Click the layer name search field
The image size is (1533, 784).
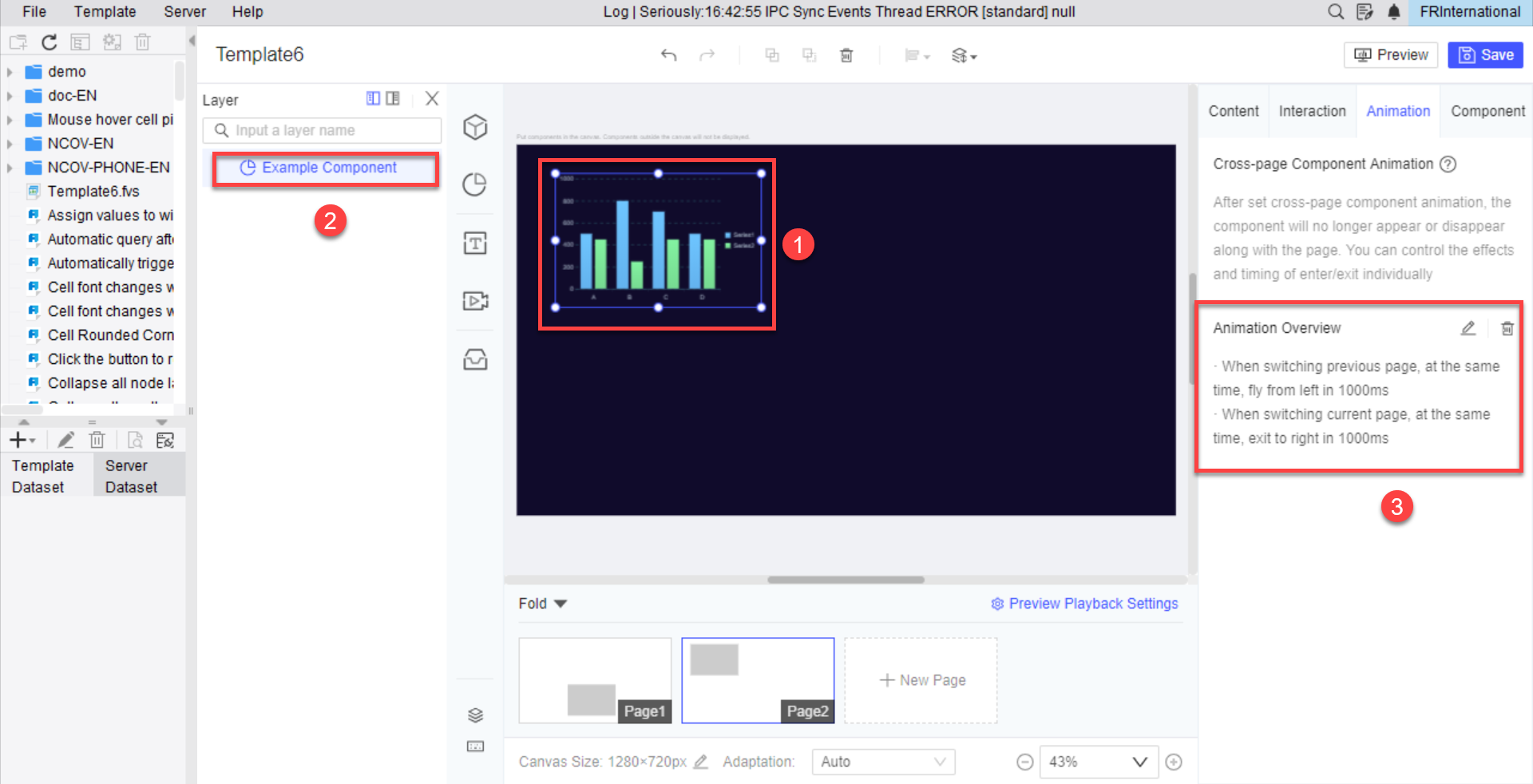(x=322, y=130)
